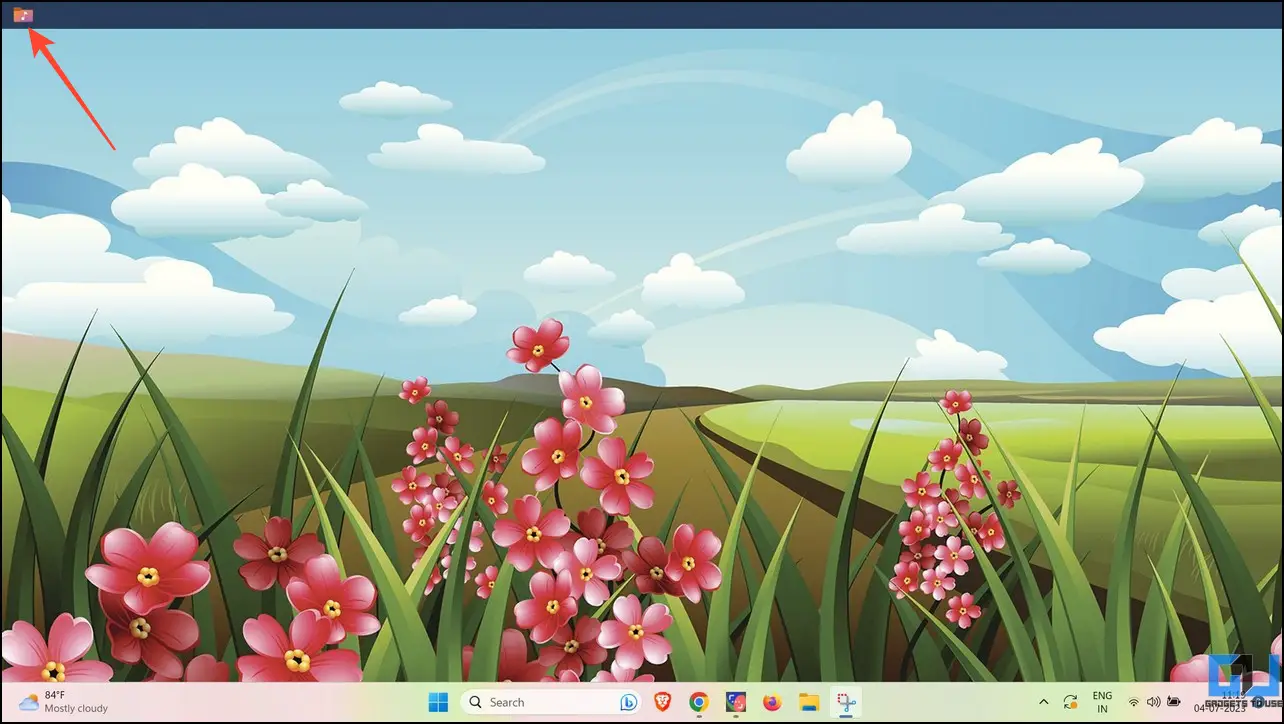
Task: Open the Snipping Tool taskbar icon
Action: pos(844,702)
